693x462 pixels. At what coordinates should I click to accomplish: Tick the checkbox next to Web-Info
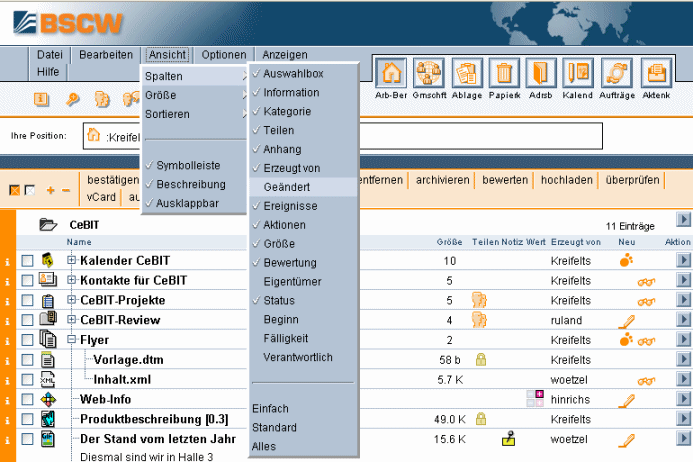[x=27, y=400]
